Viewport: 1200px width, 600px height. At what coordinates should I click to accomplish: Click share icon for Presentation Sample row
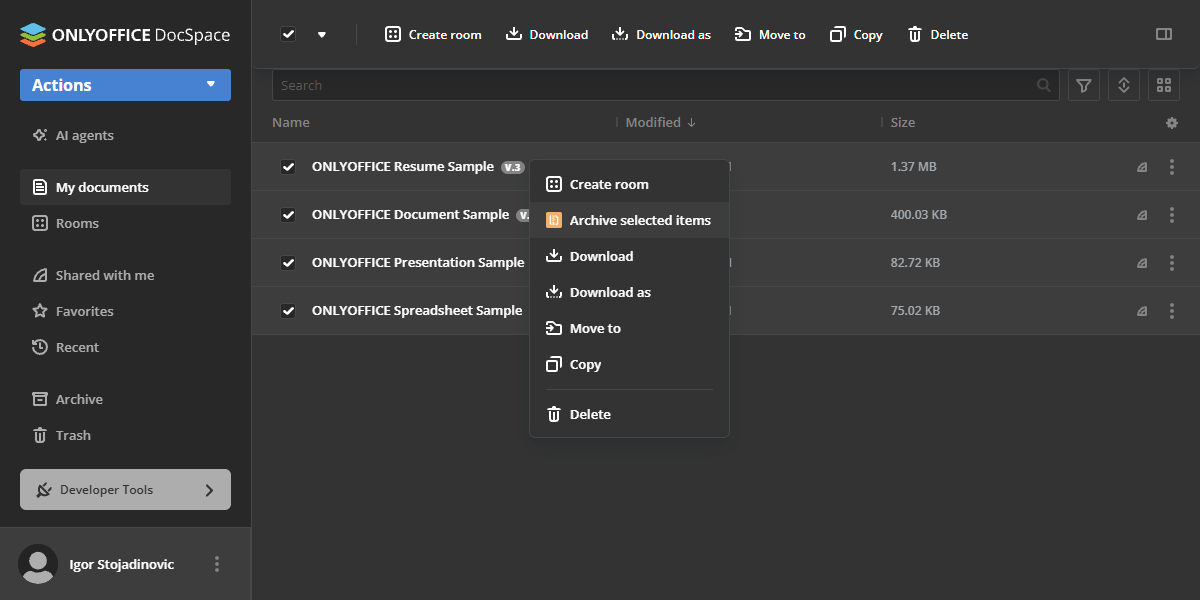[1142, 263]
